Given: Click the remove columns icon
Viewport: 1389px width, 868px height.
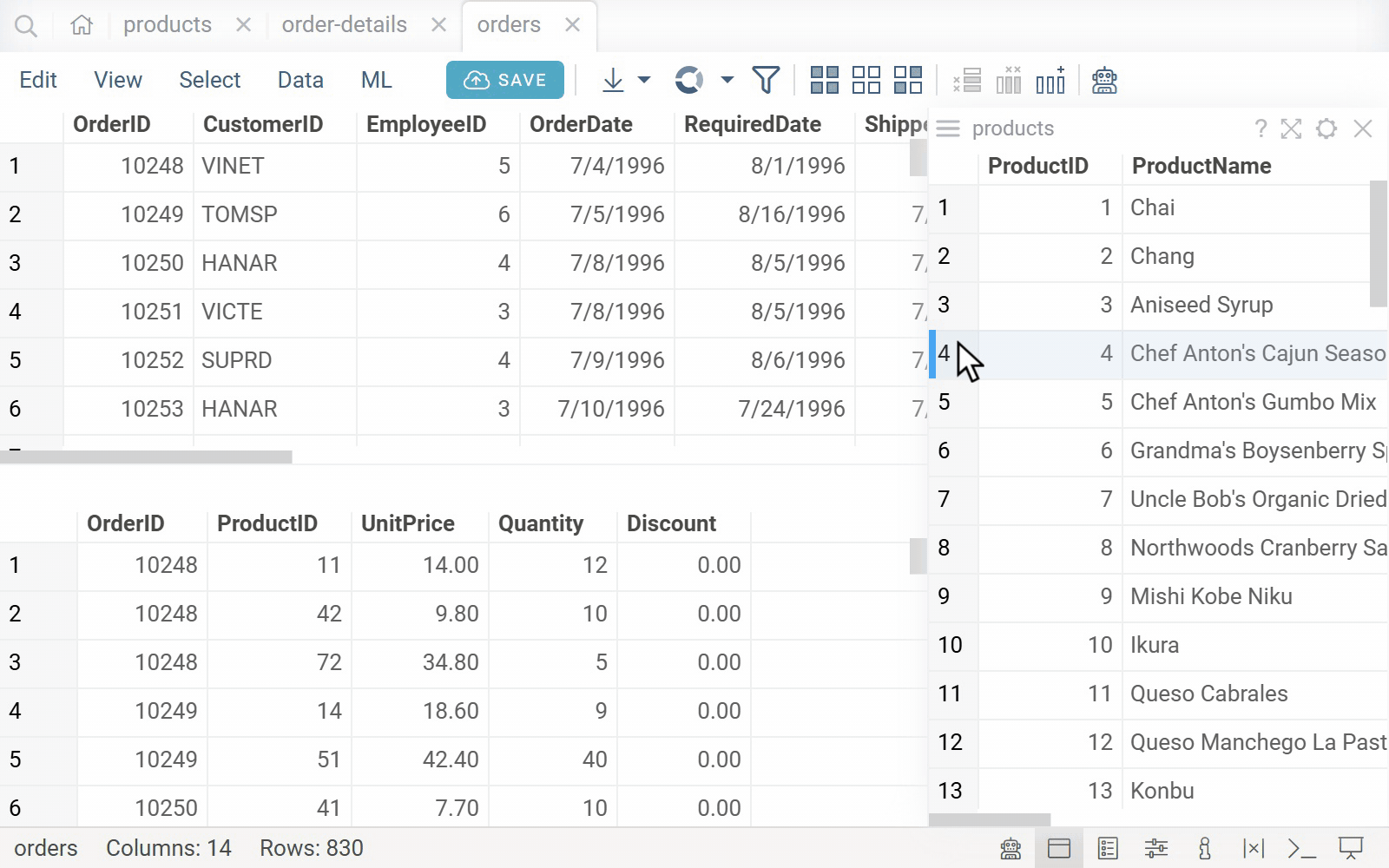Looking at the screenshot, I should [1009, 81].
